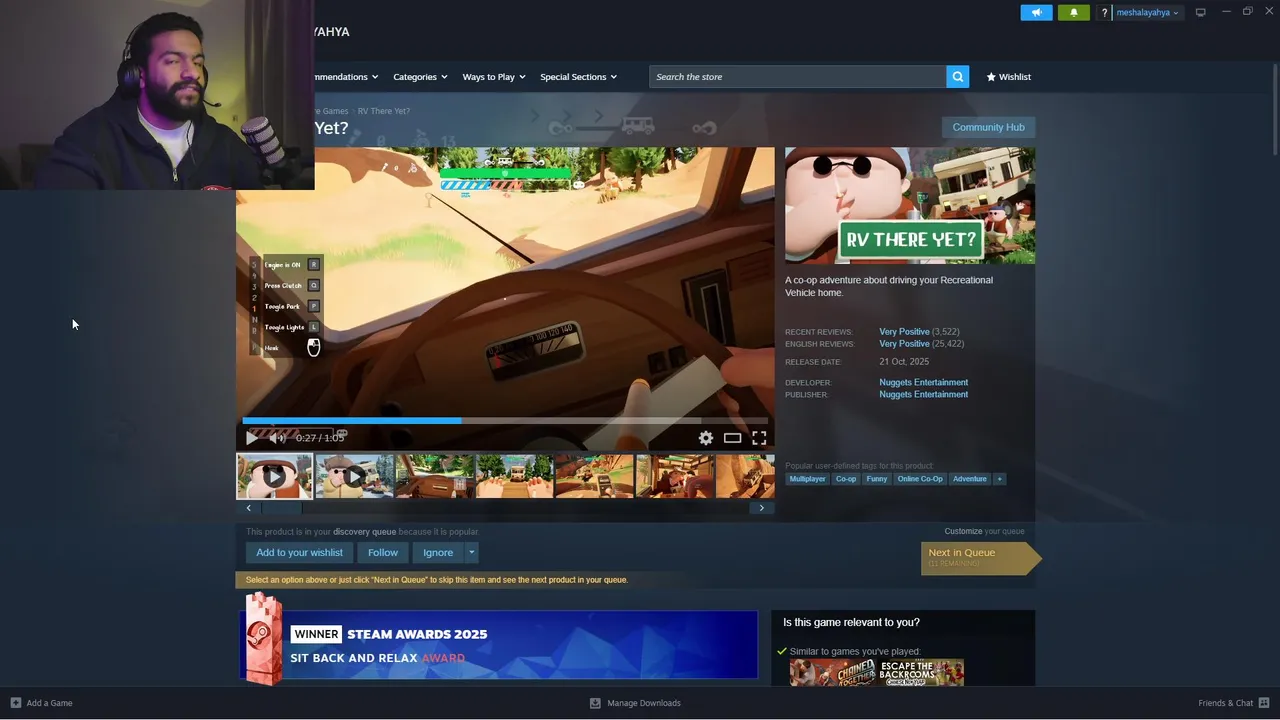Mute the trailer via the speaker icon
The width and height of the screenshot is (1280, 720).
coord(277,437)
